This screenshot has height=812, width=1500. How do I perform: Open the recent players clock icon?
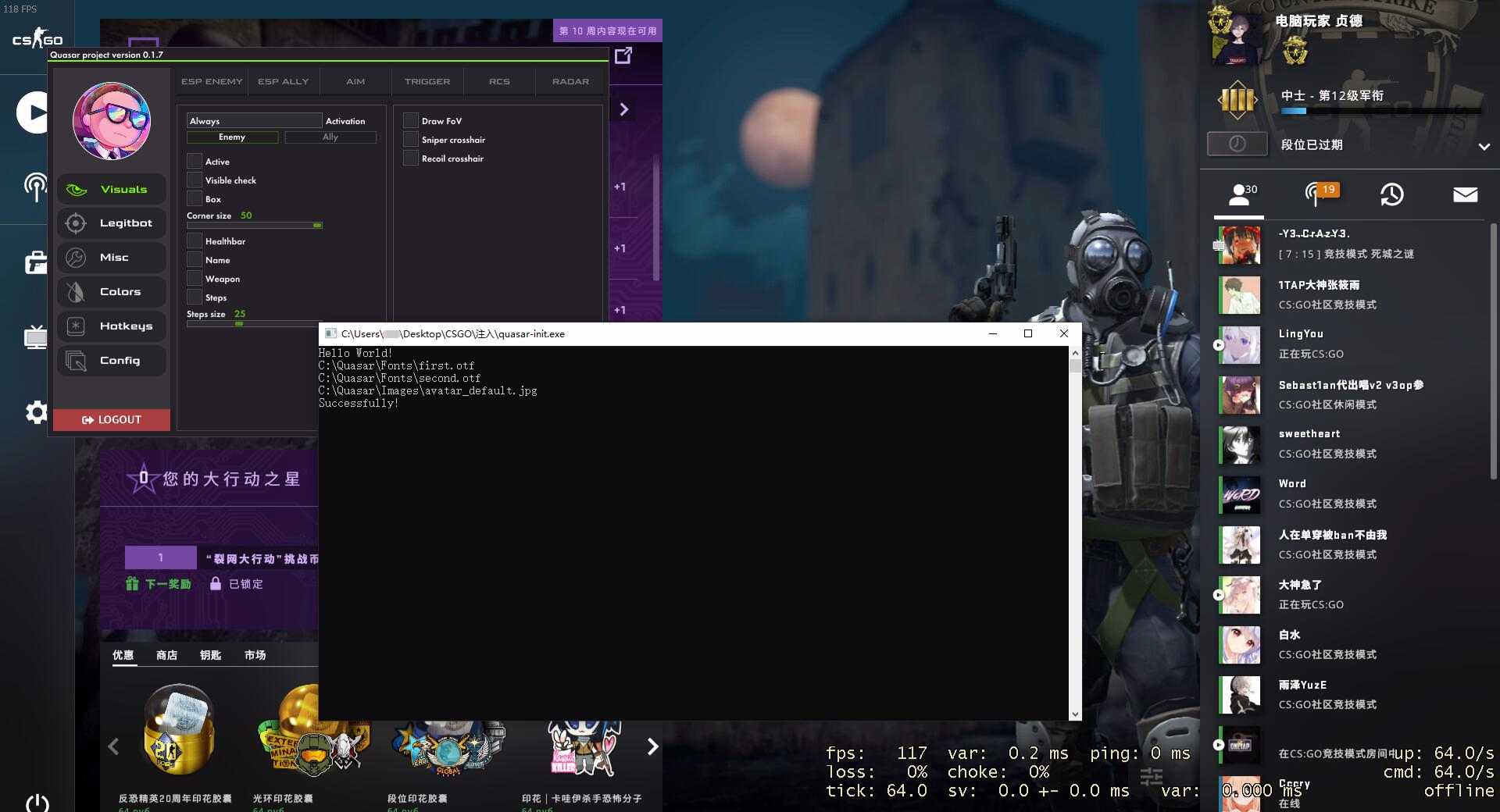coord(1391,194)
